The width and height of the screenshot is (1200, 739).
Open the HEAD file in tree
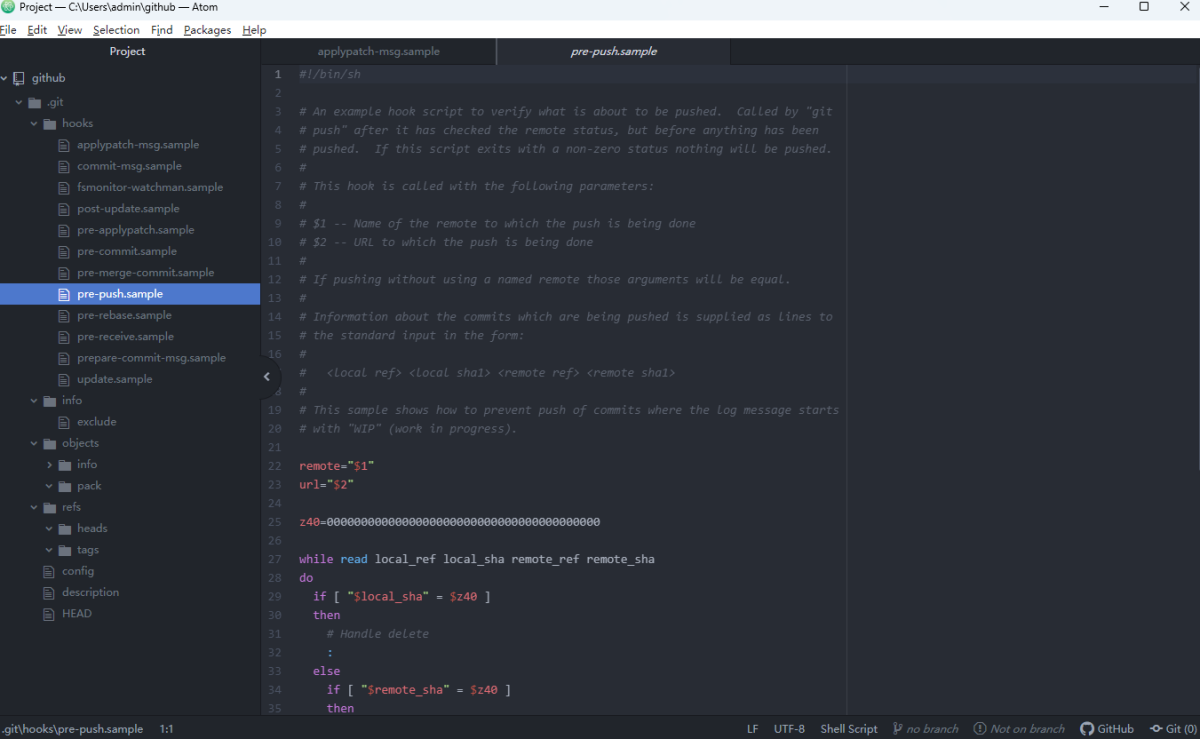coord(76,614)
